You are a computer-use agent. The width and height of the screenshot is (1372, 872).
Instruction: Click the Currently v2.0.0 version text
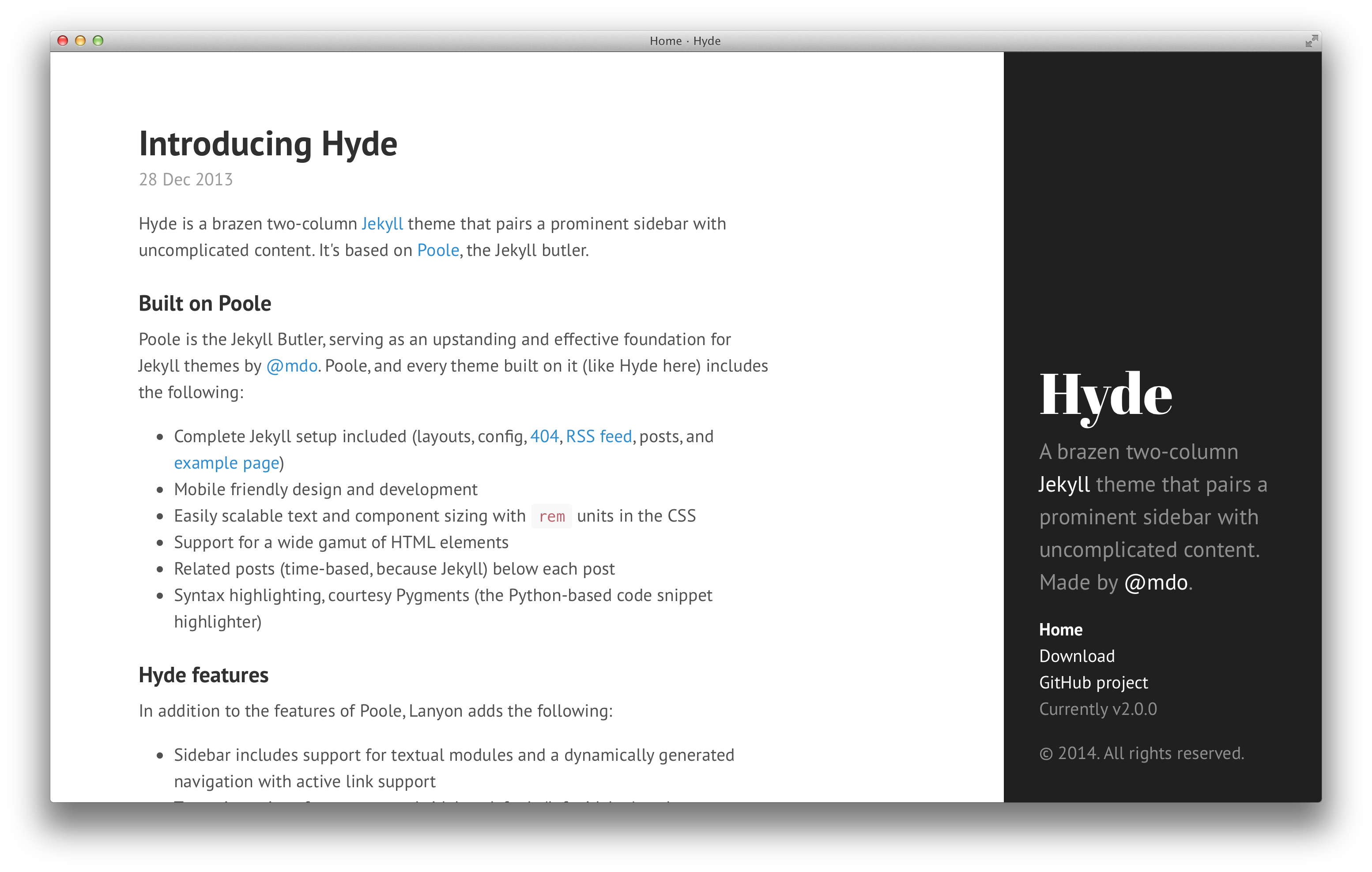coord(1097,709)
